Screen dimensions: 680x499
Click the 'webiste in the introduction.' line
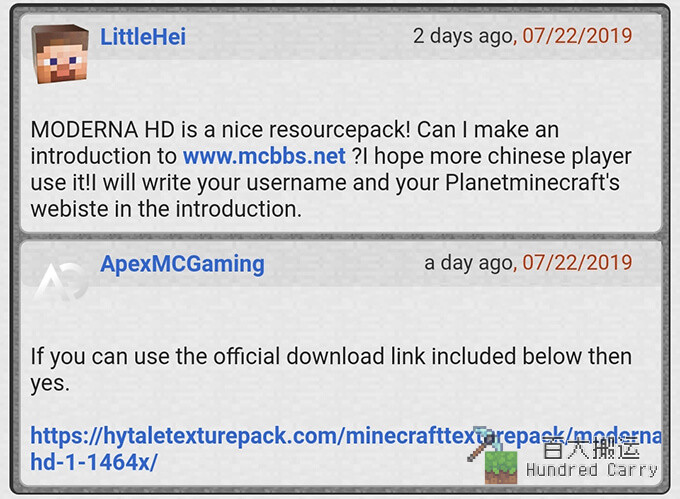[x=166, y=209]
